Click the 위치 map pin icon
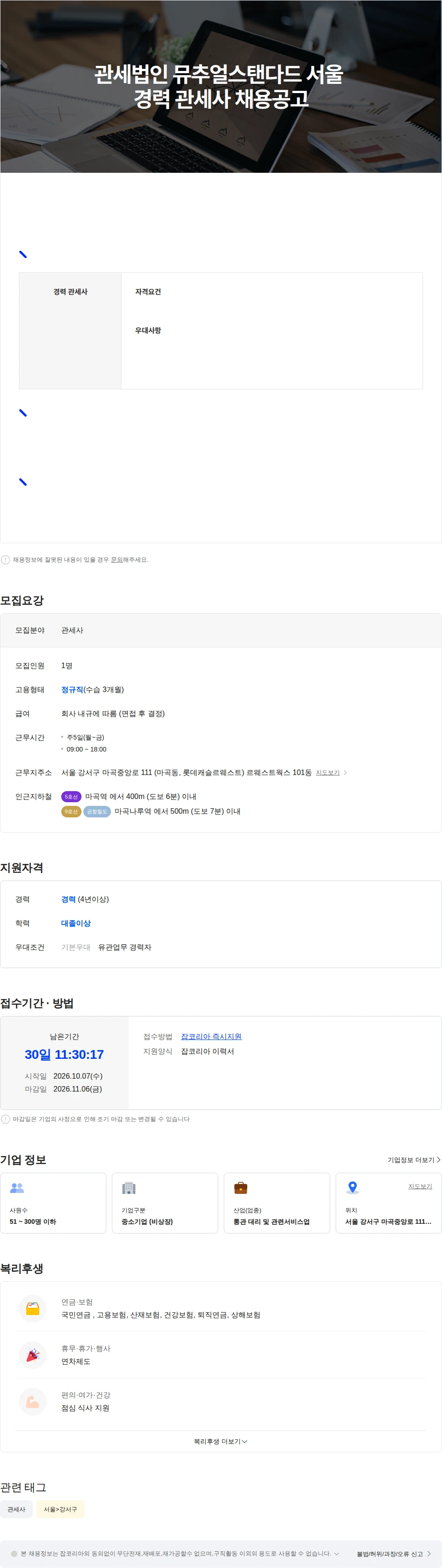 click(353, 1187)
